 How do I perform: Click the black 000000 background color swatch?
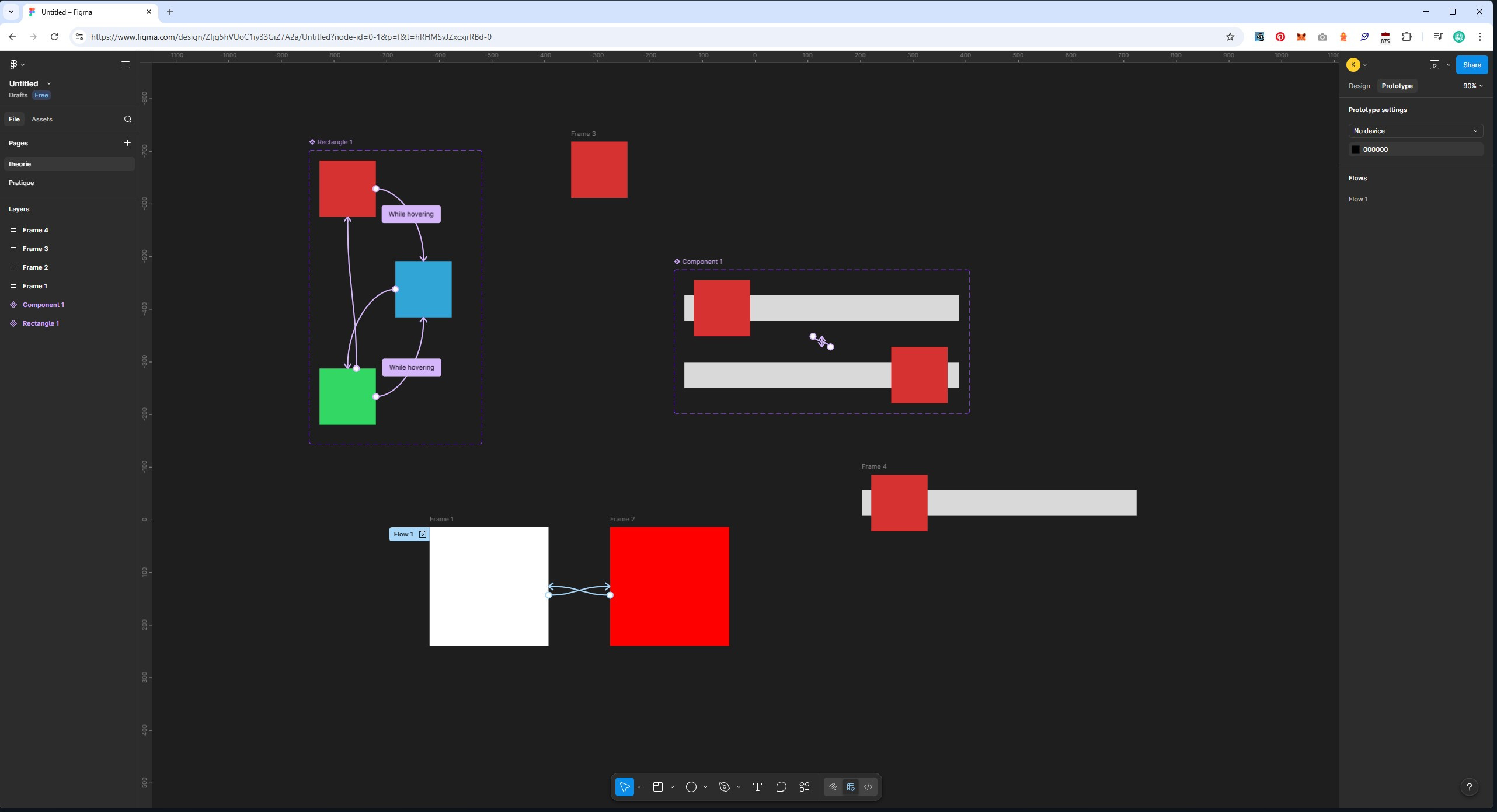tap(1356, 149)
